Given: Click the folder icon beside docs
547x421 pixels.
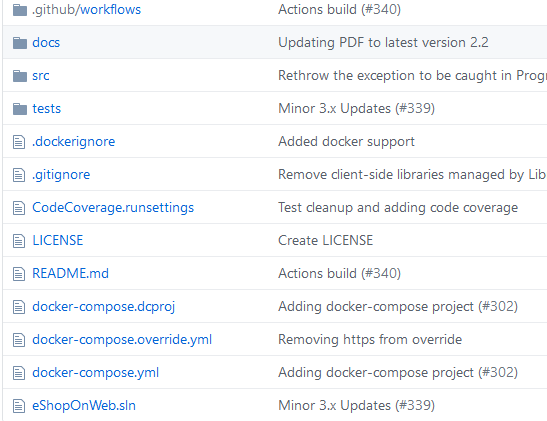Looking at the screenshot, I should 20,43.
